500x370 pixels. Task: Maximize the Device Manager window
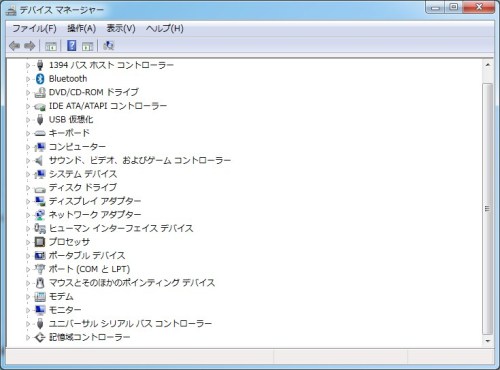point(454,7)
